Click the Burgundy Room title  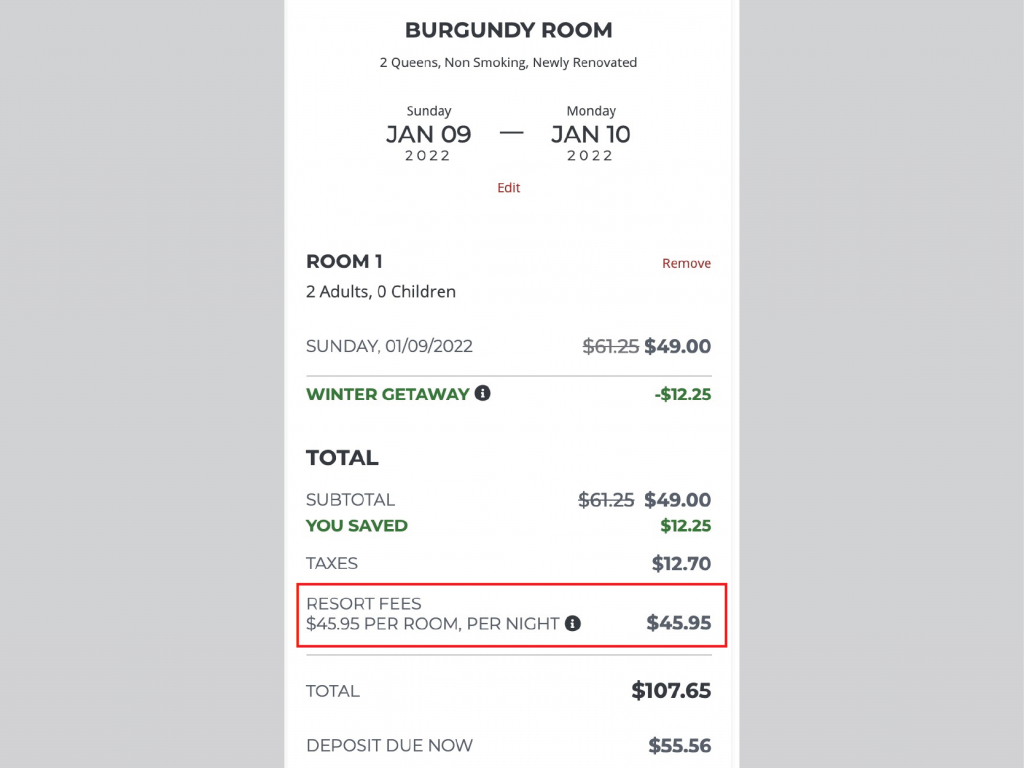click(509, 30)
